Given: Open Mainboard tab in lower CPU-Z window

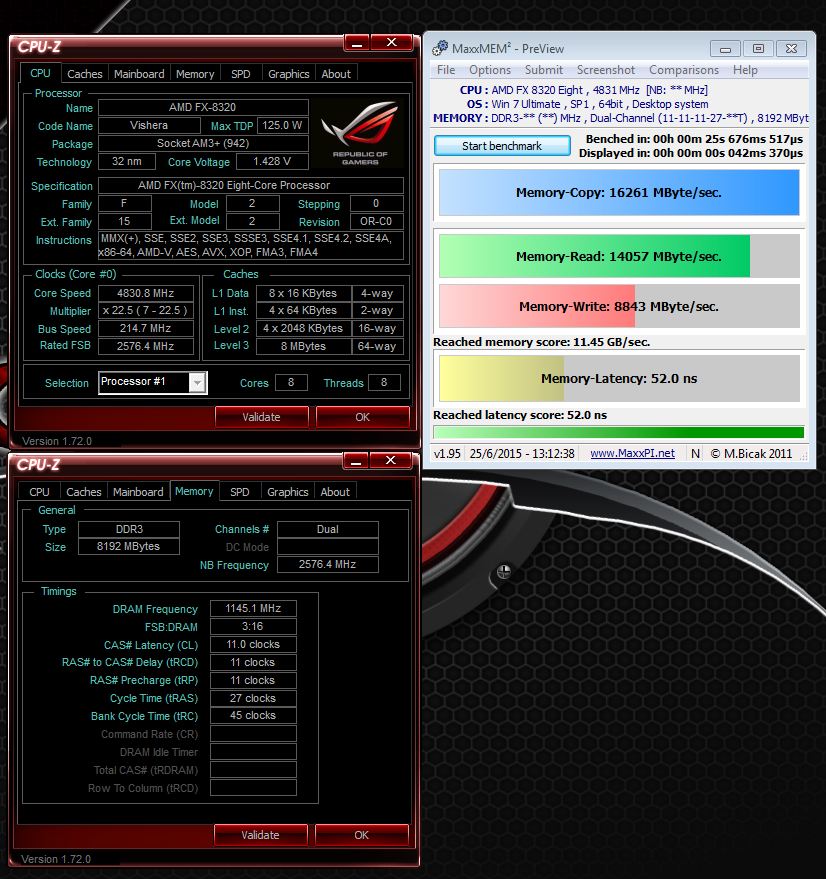Looking at the screenshot, I should coord(138,492).
